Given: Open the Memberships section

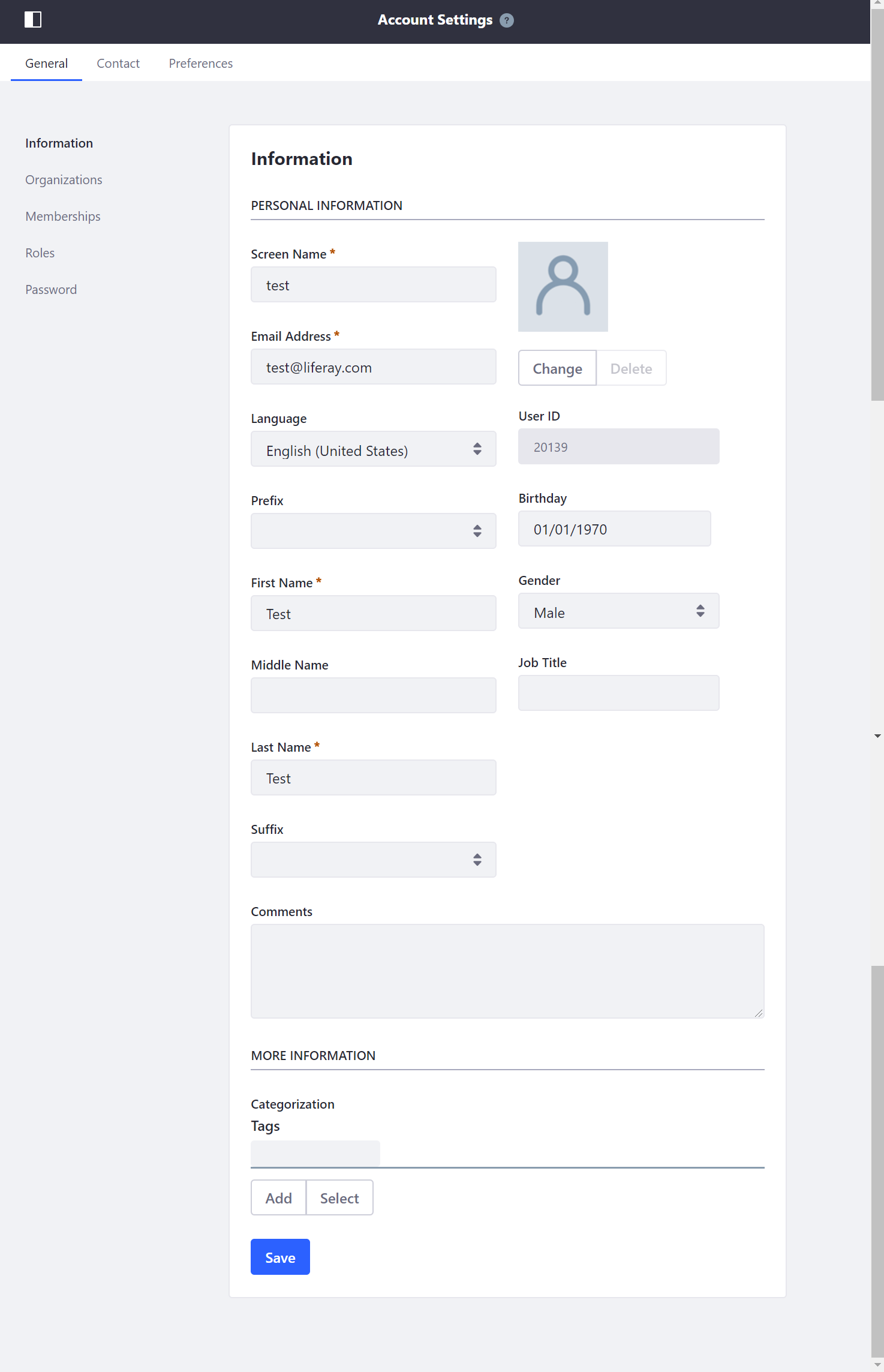Looking at the screenshot, I should pyautogui.click(x=63, y=216).
